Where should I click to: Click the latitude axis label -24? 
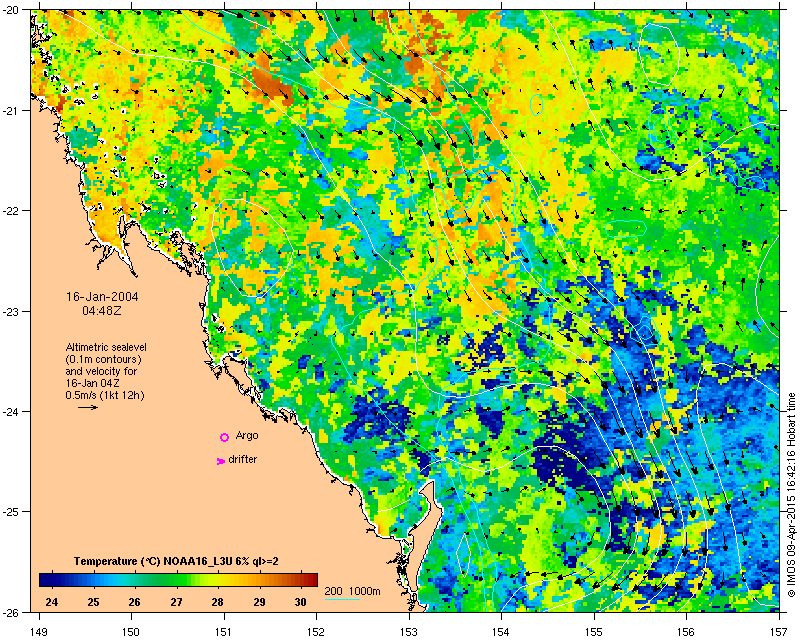[x=11, y=411]
